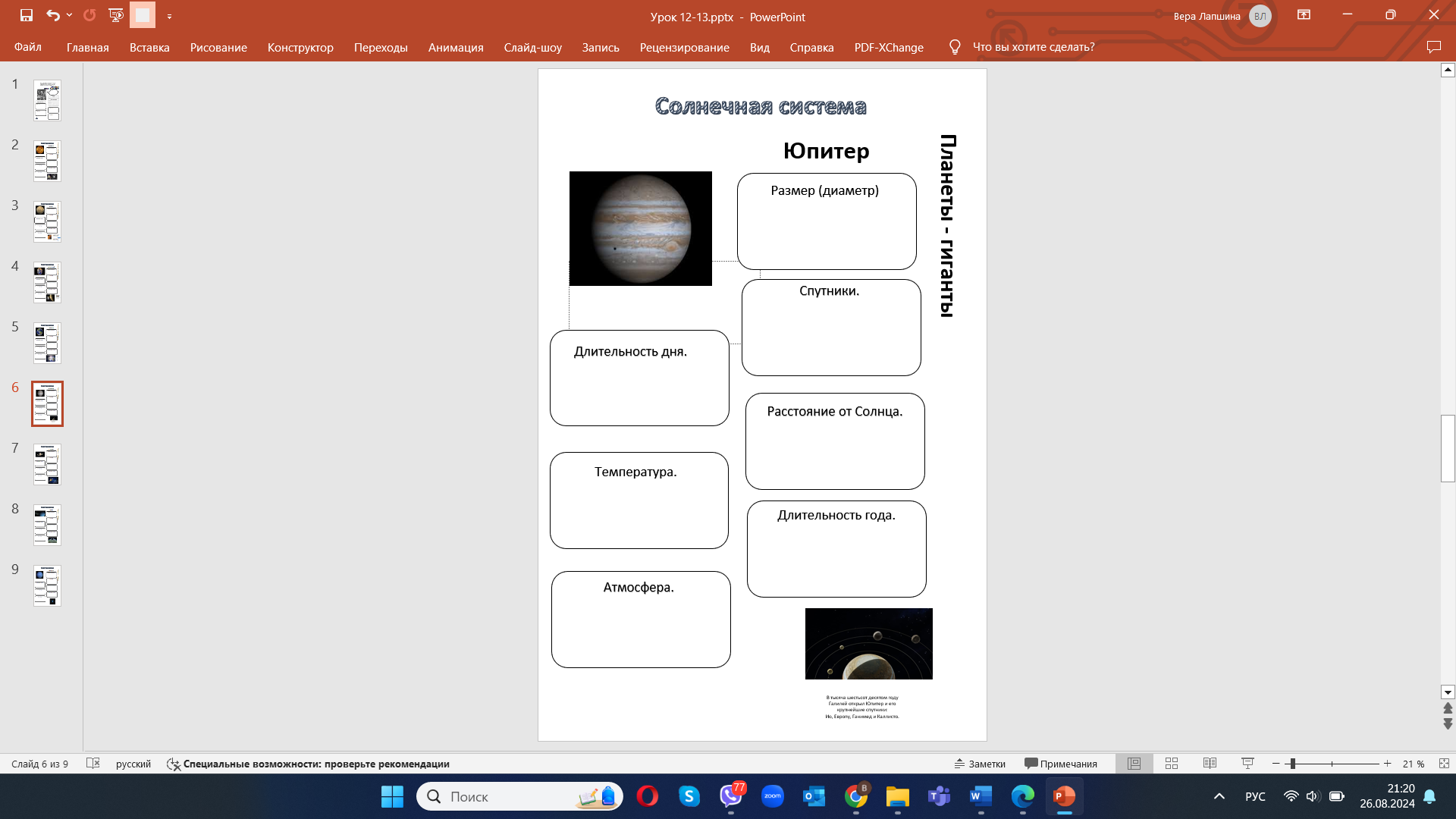The width and height of the screenshot is (1456, 819).
Task: Select slide 1 thumbnail
Action: (x=47, y=100)
